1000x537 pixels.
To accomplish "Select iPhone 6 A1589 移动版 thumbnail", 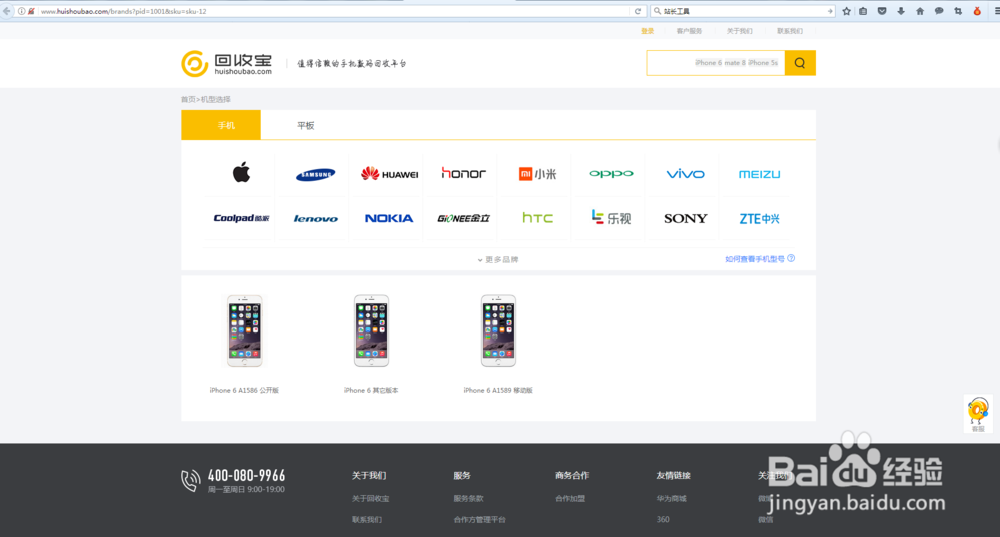I will pos(498,330).
